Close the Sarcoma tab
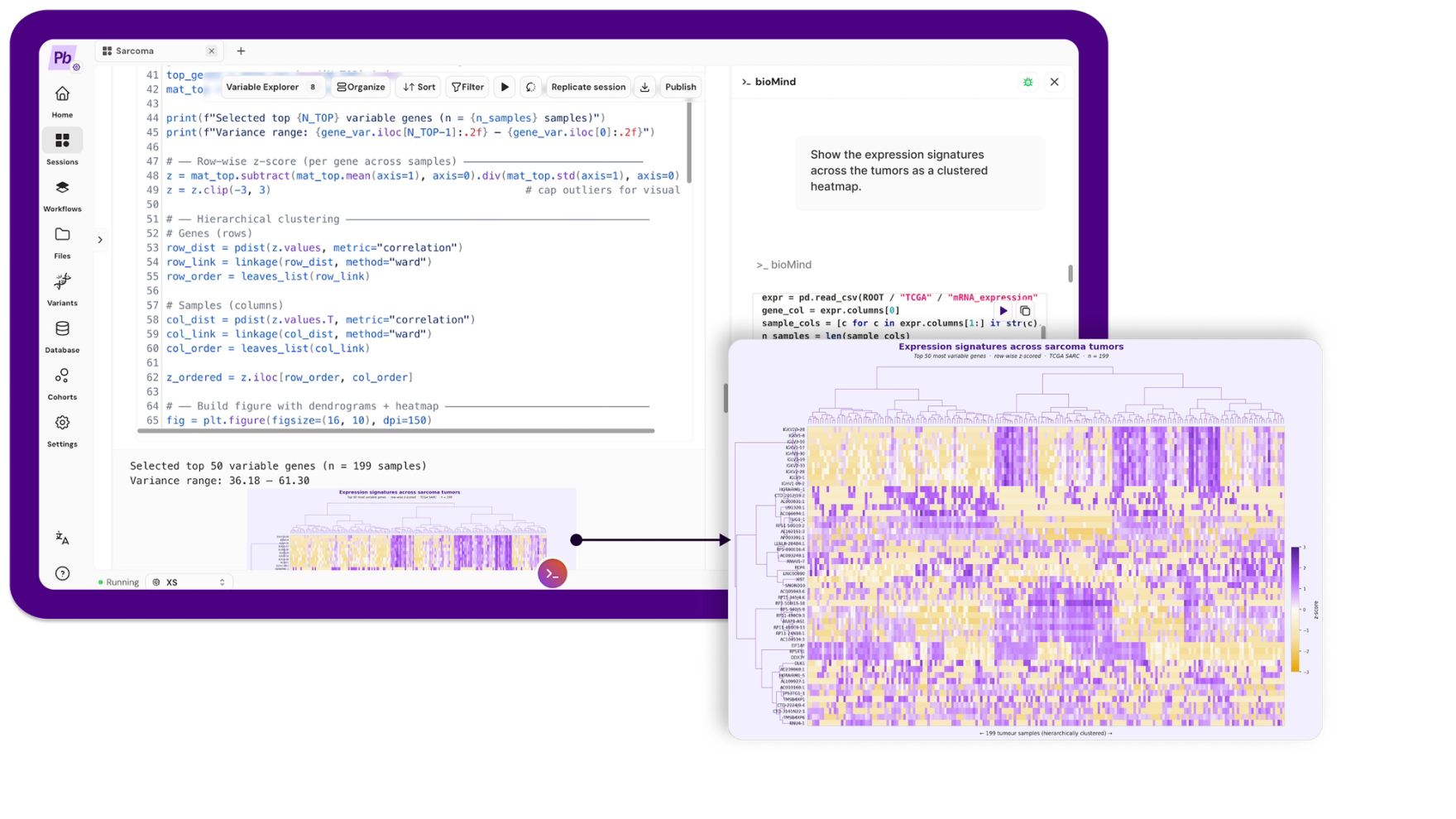This screenshot has width=1456, height=819. [212, 51]
